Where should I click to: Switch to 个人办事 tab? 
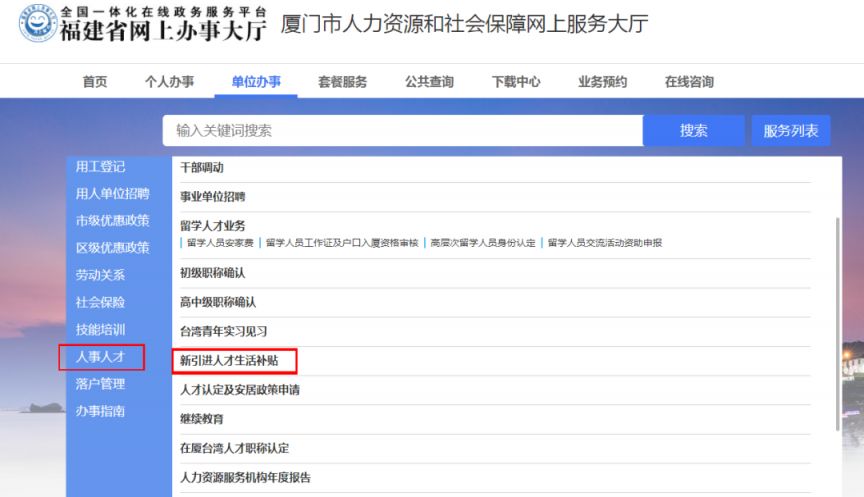coord(170,82)
